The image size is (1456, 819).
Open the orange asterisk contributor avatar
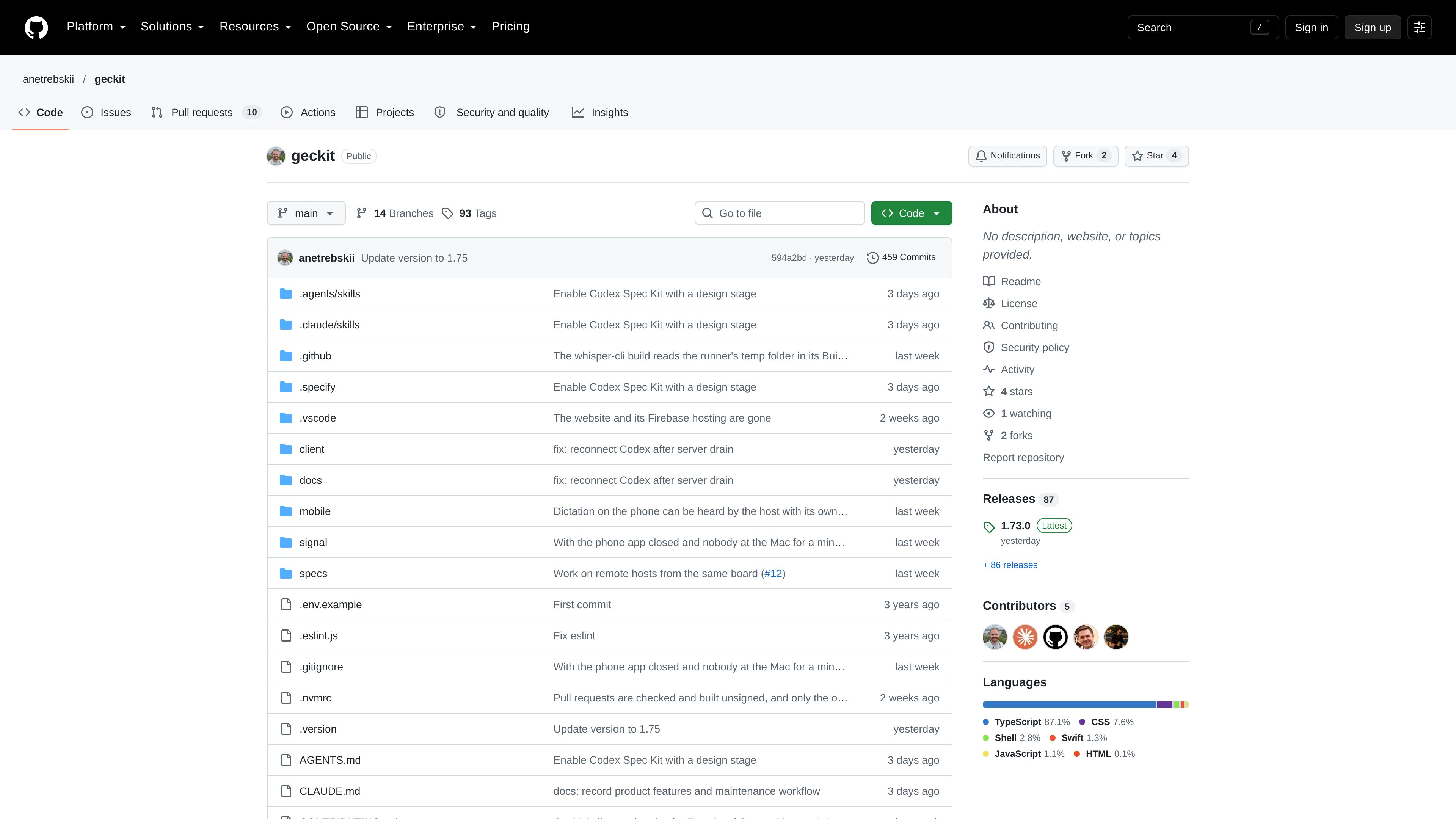click(x=1025, y=637)
